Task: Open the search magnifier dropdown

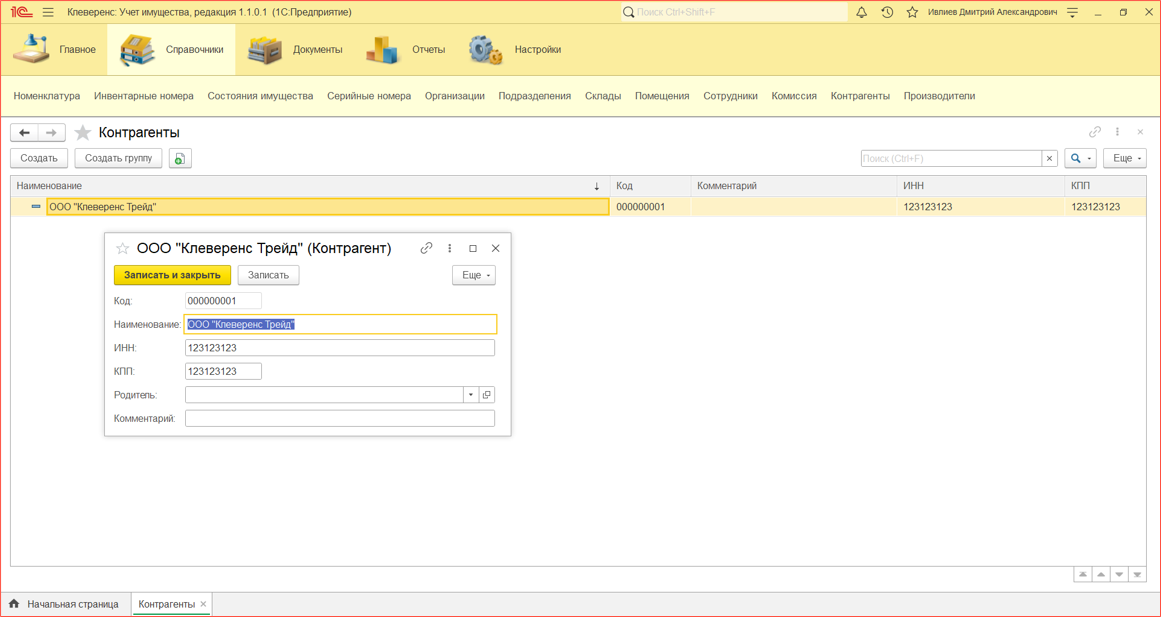Action: tap(1080, 158)
